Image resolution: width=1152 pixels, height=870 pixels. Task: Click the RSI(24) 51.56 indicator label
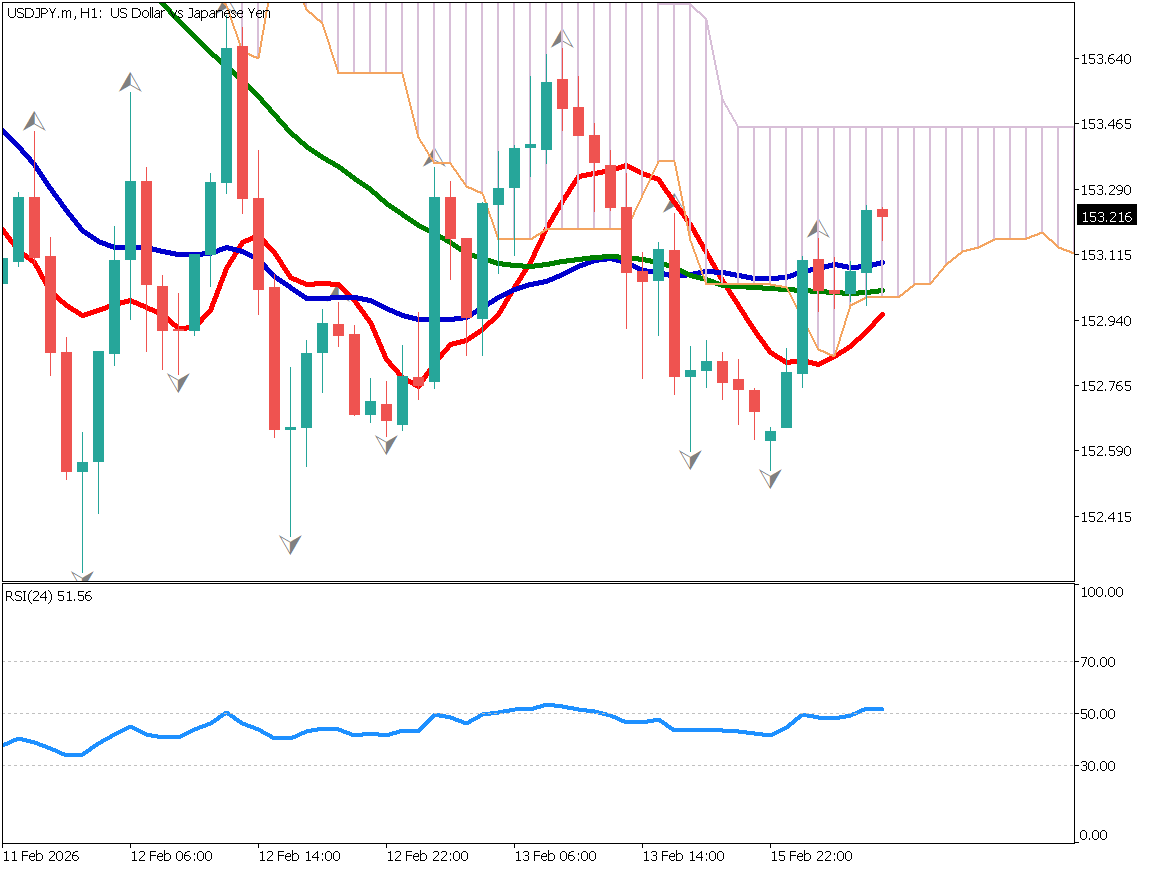coord(49,596)
